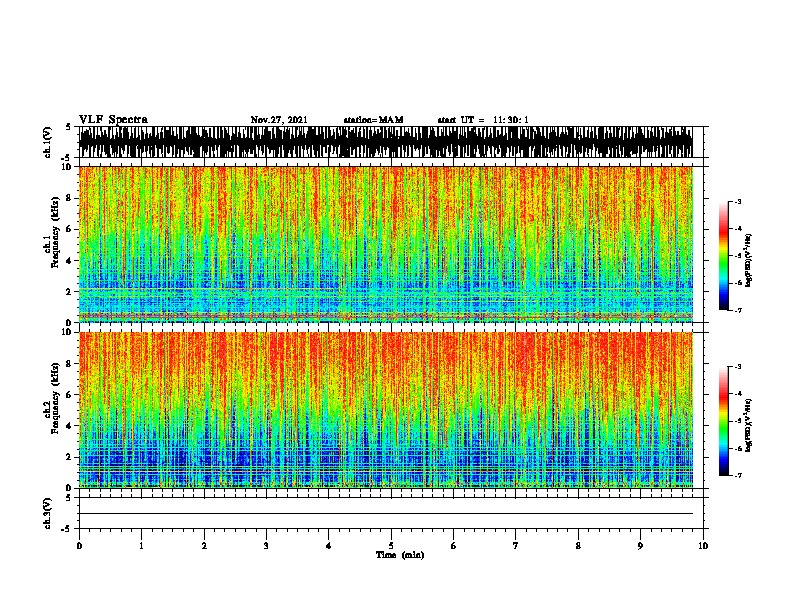Click the "2" tick on the time axis
This screenshot has width=792, height=612.
click(204, 546)
